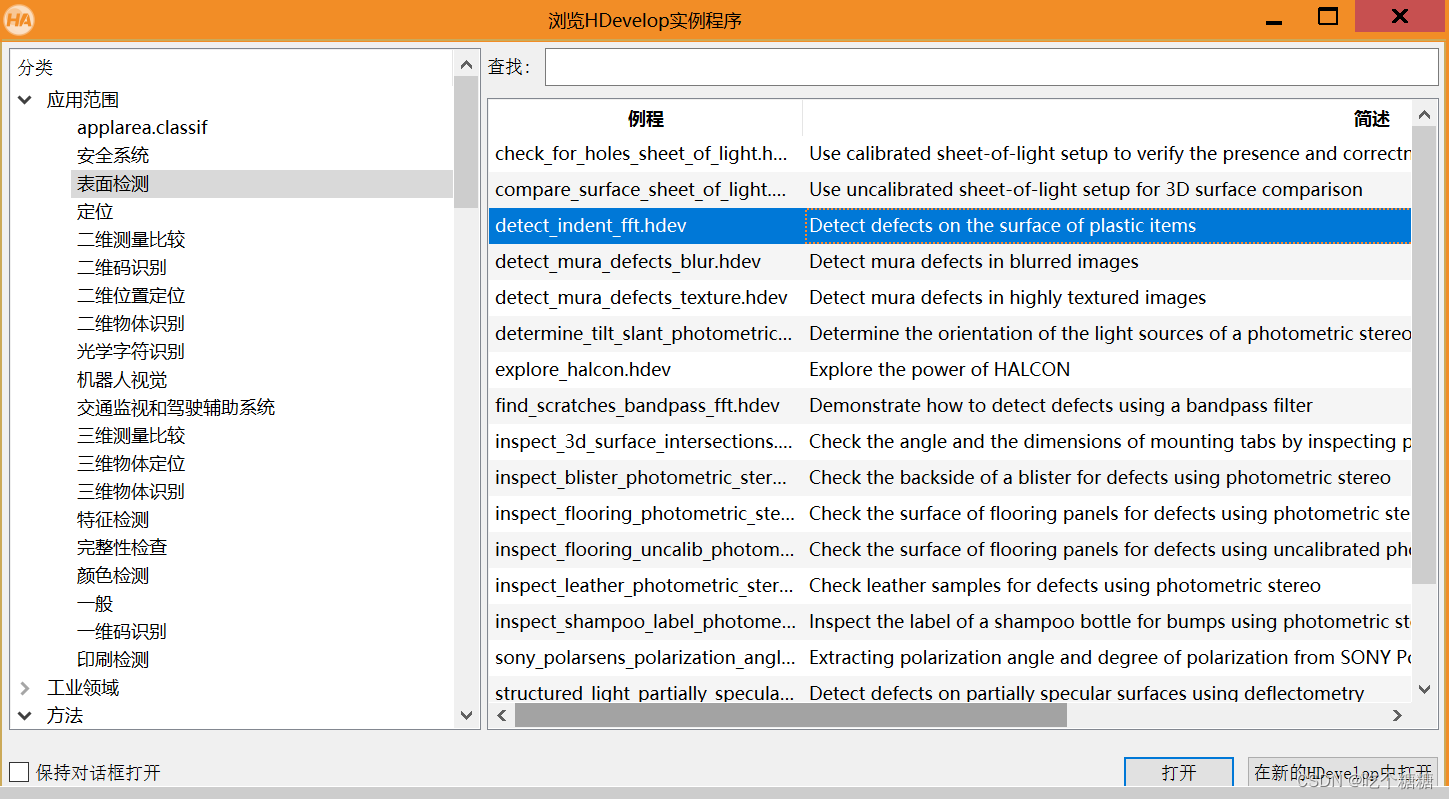Select 交通监视和驾驶辅助系统 category

(x=176, y=408)
